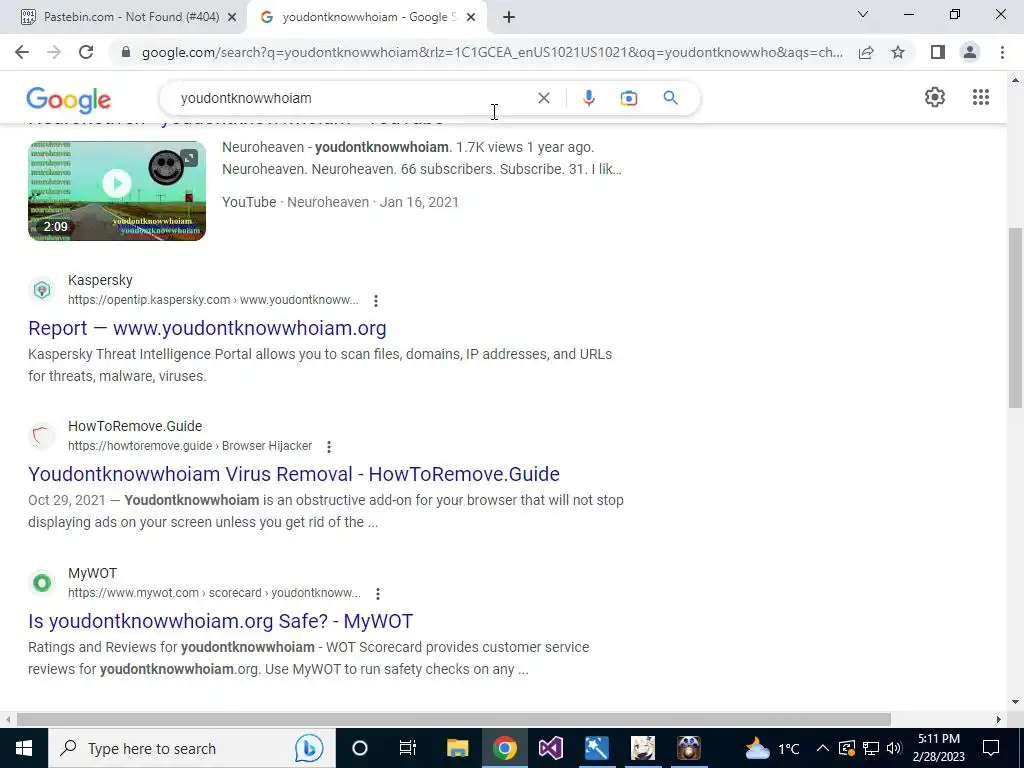Go to Google home via logo
This screenshot has height=768, width=1024.
click(x=69, y=100)
